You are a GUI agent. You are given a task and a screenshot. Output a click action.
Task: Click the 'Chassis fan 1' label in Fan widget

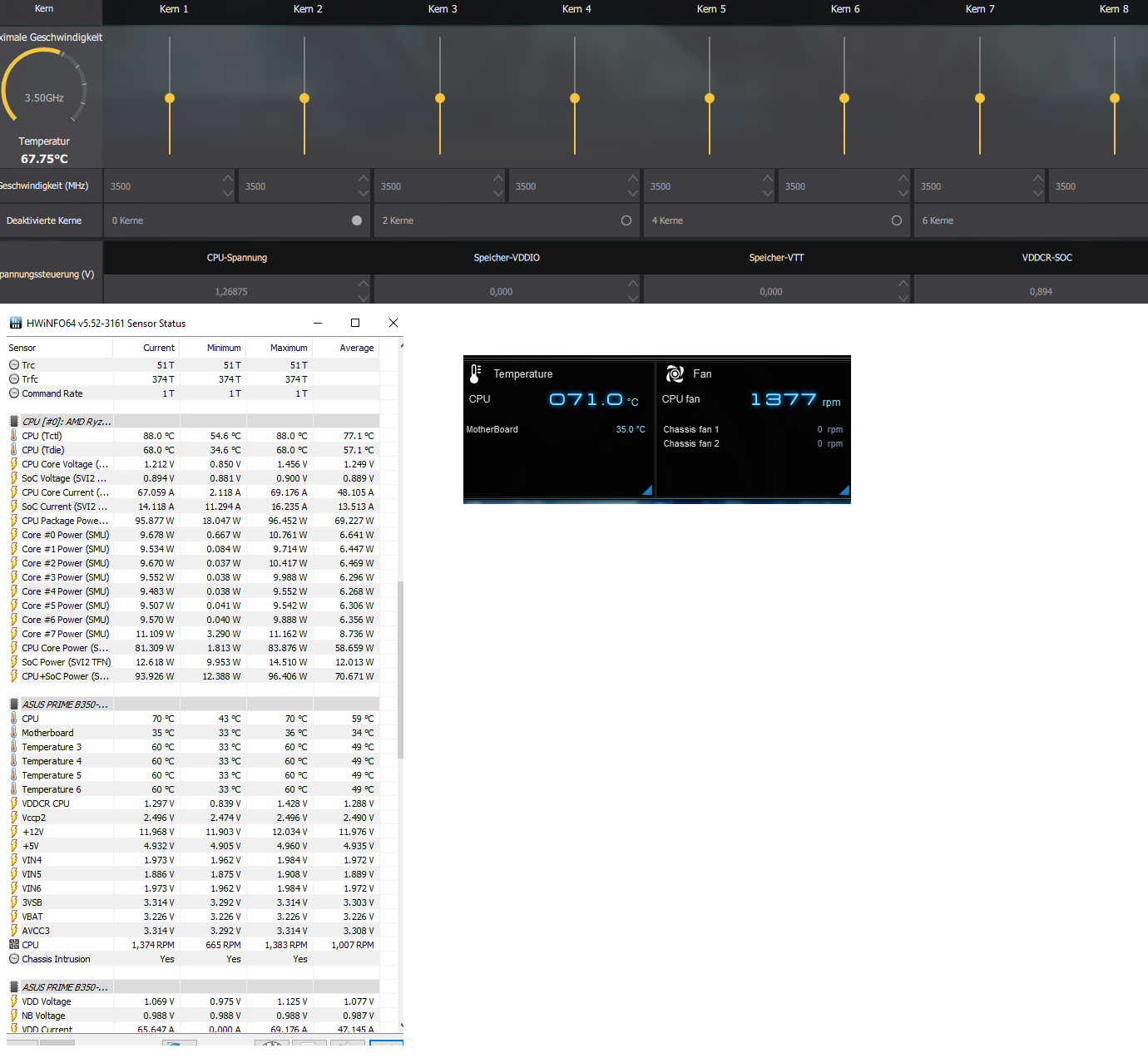691,429
